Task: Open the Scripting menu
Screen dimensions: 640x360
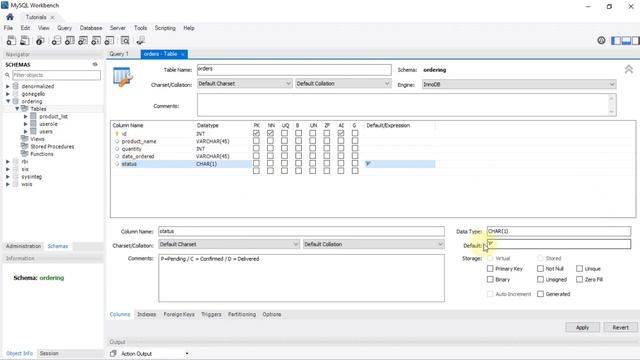Action: coord(165,28)
